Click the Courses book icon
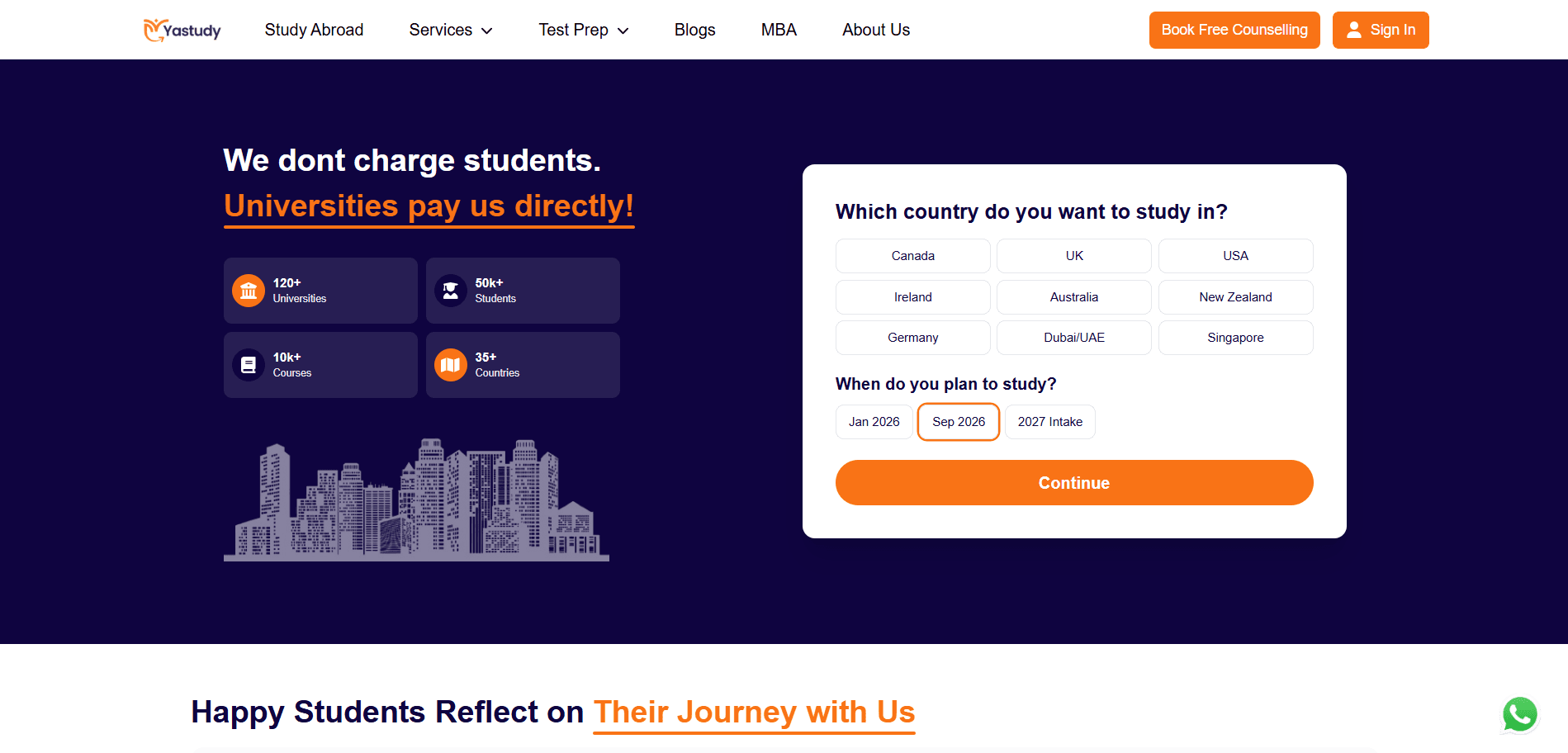The image size is (1568, 753). coord(249,365)
